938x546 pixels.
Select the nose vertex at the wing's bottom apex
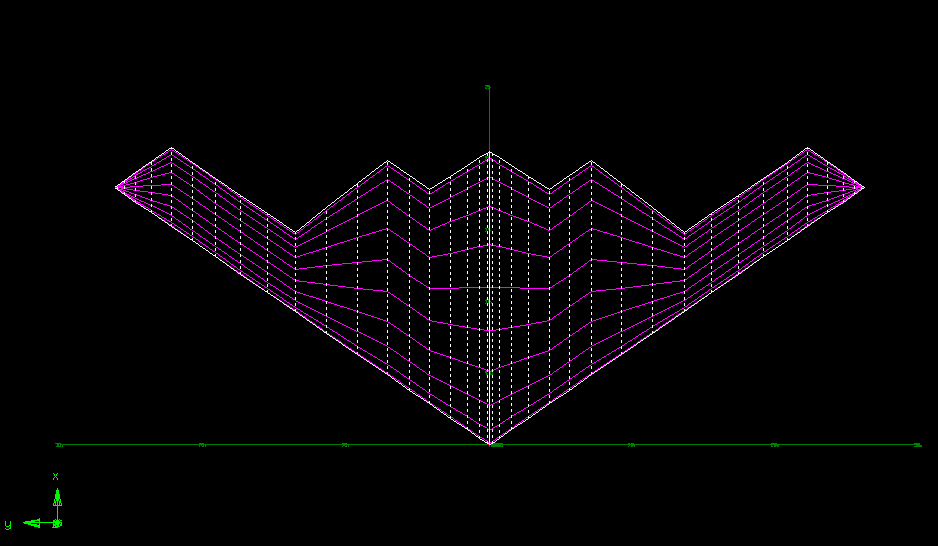point(489,444)
